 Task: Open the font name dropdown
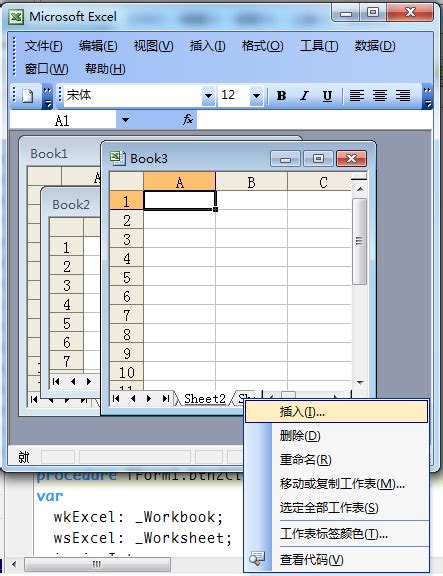coord(208,96)
